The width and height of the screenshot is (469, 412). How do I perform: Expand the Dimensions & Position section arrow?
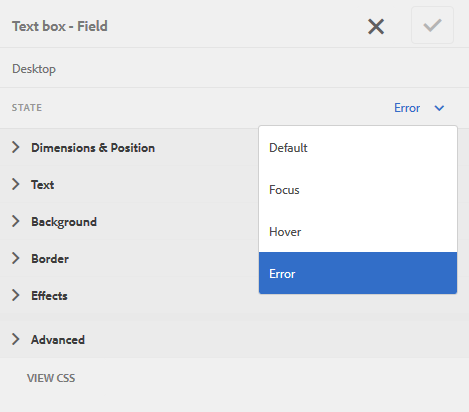[x=15, y=147]
